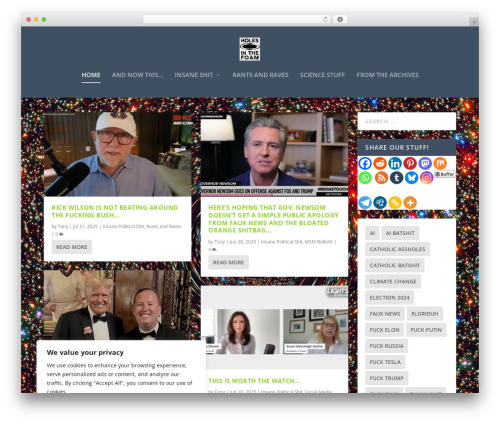The height and width of the screenshot is (423, 500).
Task: Pin the page using the Pinterest icon
Action: tap(410, 163)
